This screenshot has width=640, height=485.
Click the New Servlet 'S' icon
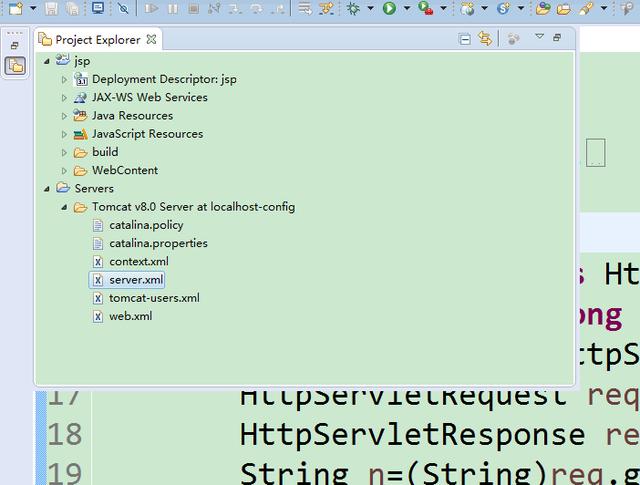pos(504,8)
